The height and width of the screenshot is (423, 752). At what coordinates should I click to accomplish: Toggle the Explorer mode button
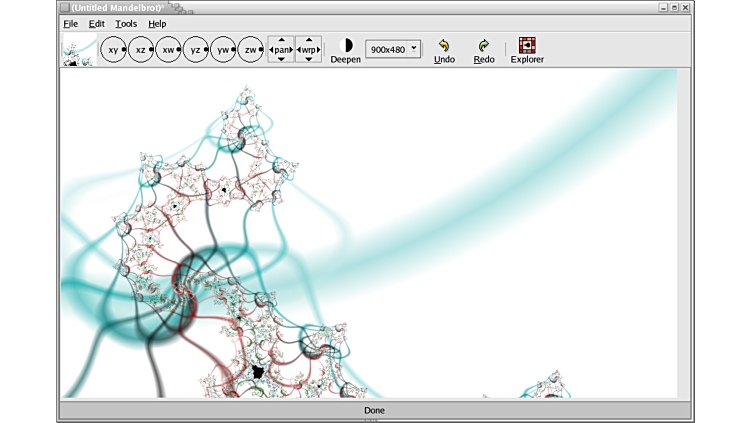pos(527,51)
